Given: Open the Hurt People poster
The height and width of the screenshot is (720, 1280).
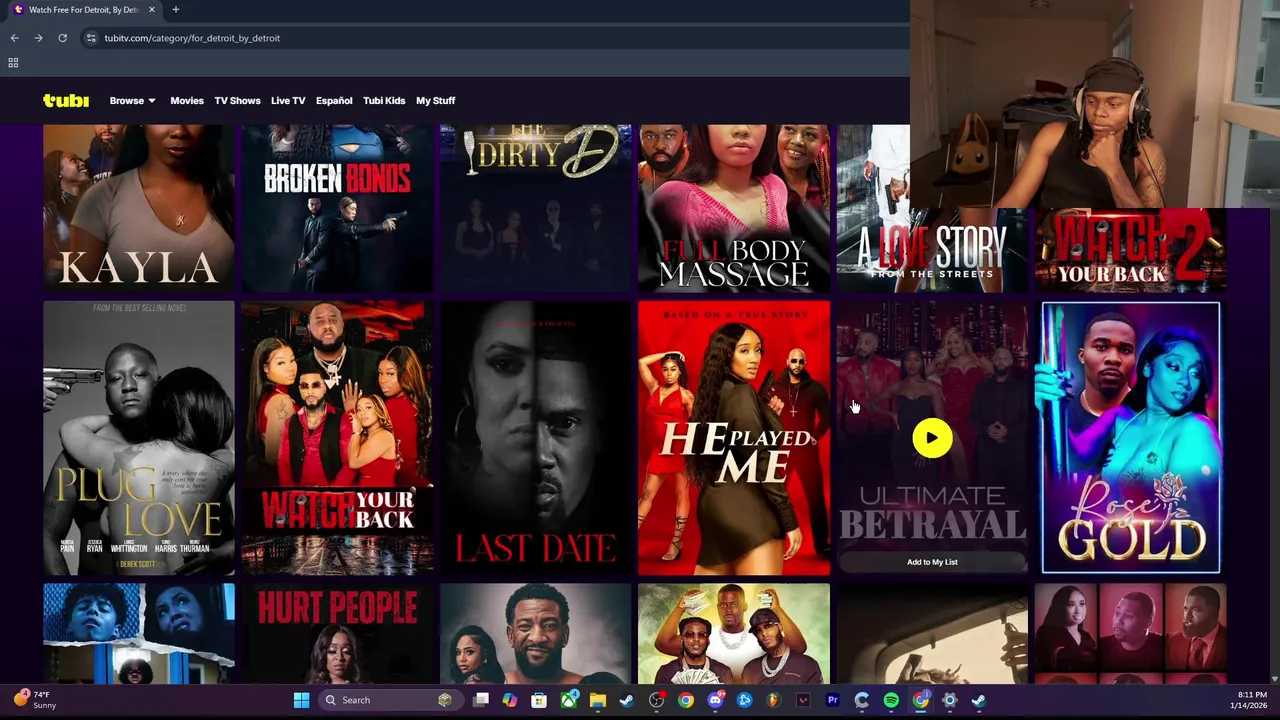Looking at the screenshot, I should [337, 634].
